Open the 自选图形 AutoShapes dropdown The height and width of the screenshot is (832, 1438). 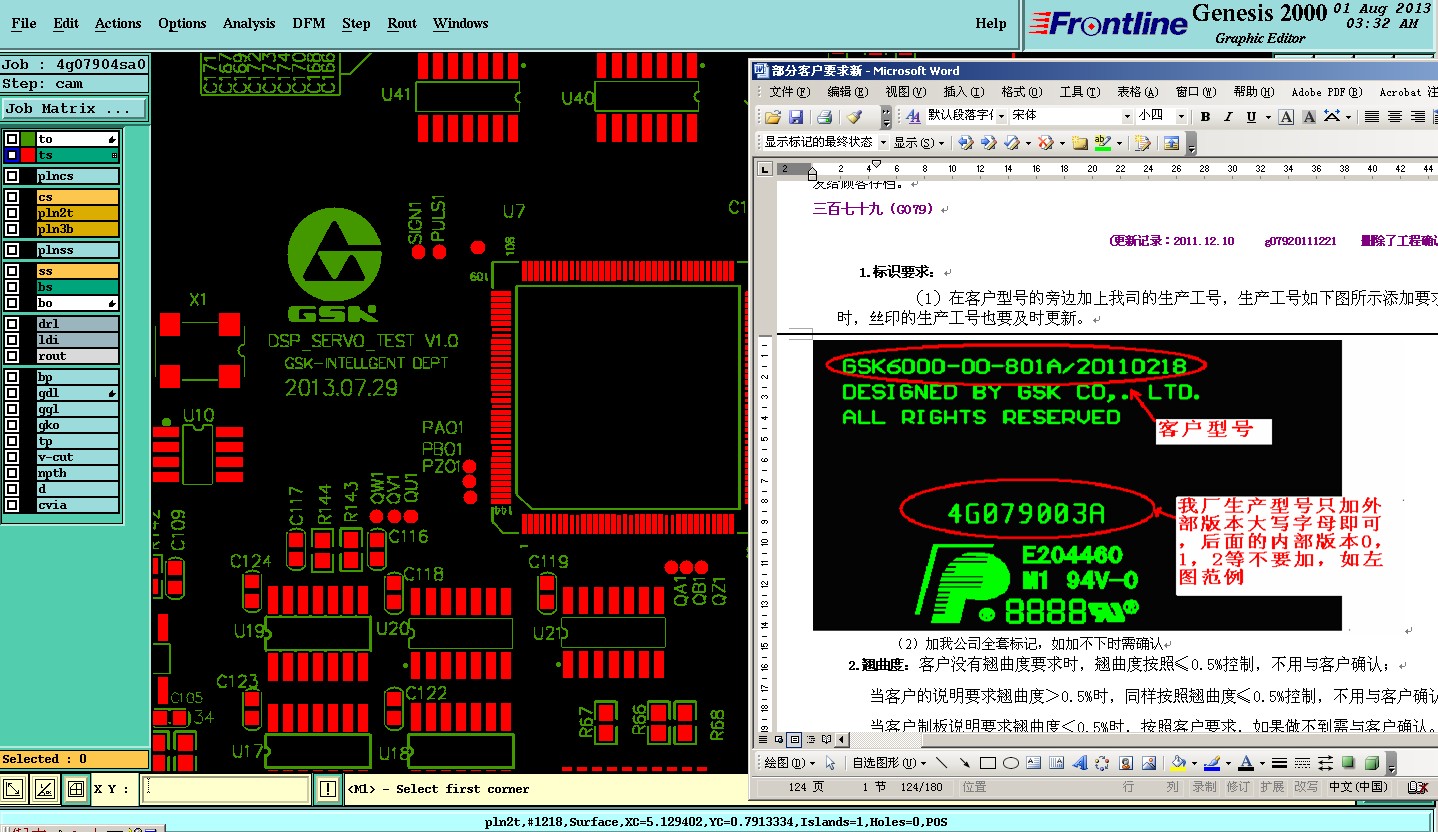click(888, 763)
